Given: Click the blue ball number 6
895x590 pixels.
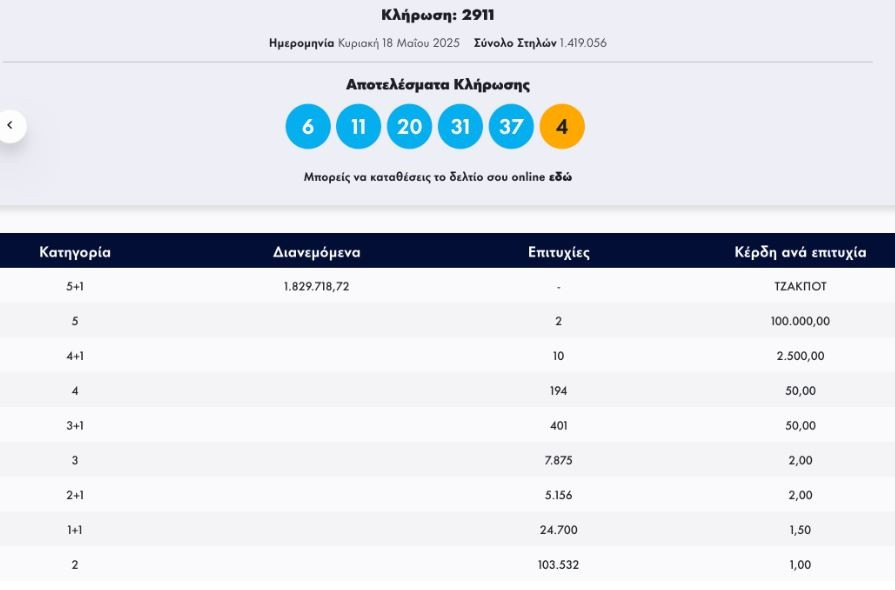Looking at the screenshot, I should [308, 127].
